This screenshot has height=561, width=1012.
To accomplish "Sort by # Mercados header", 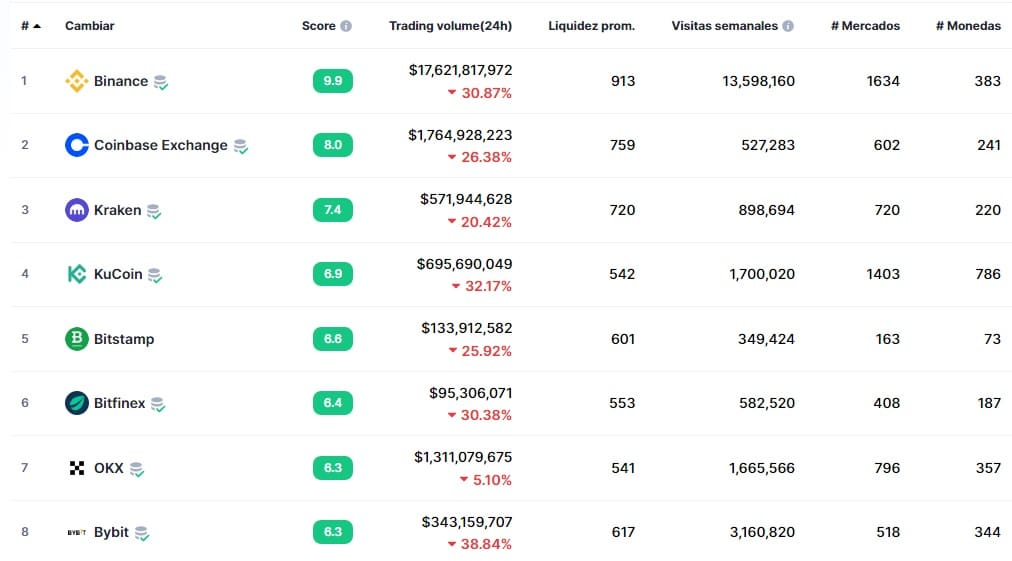I will (x=865, y=26).
